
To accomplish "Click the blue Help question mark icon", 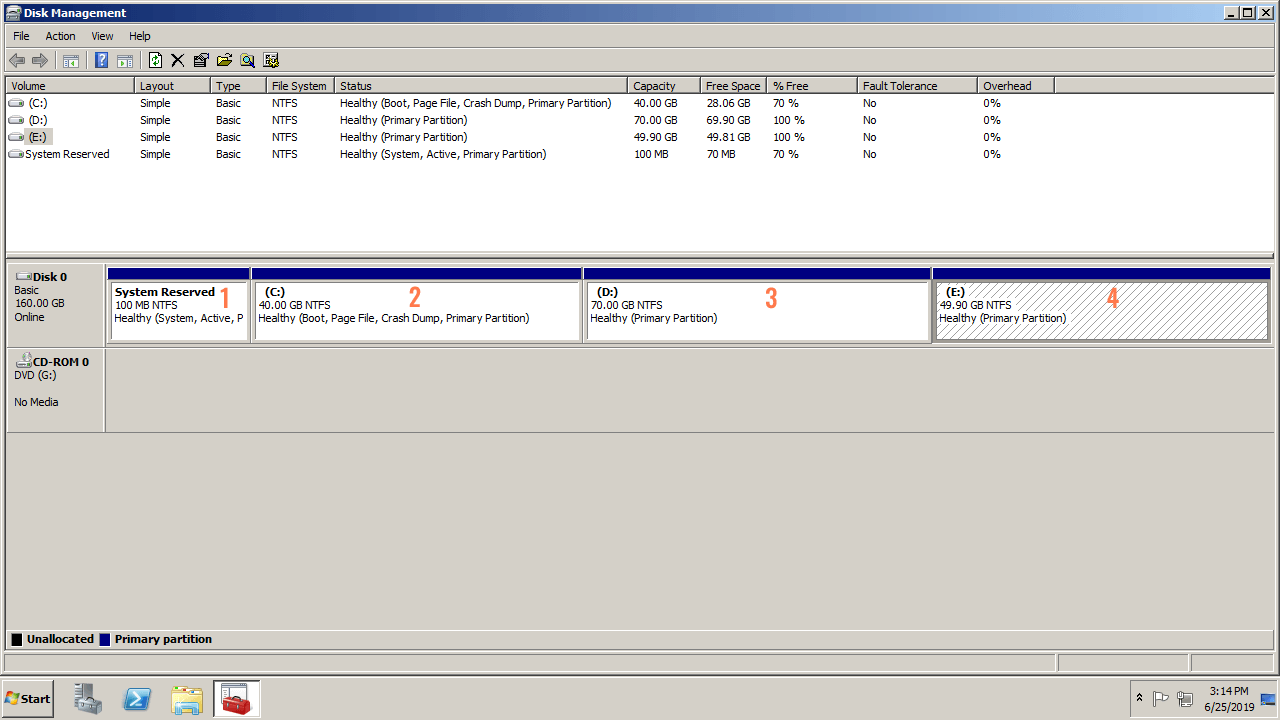I will [x=101, y=60].
